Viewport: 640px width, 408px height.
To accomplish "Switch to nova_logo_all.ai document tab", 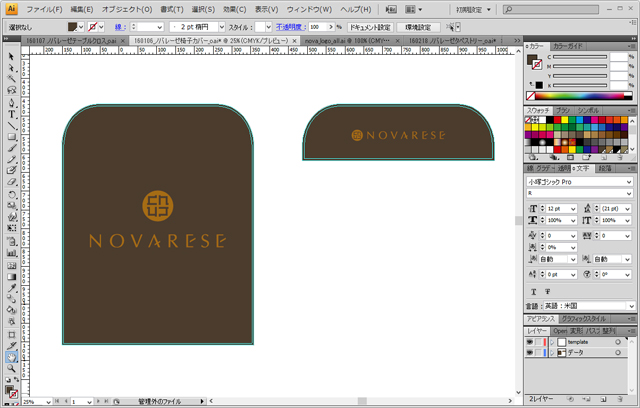I will click(347, 41).
